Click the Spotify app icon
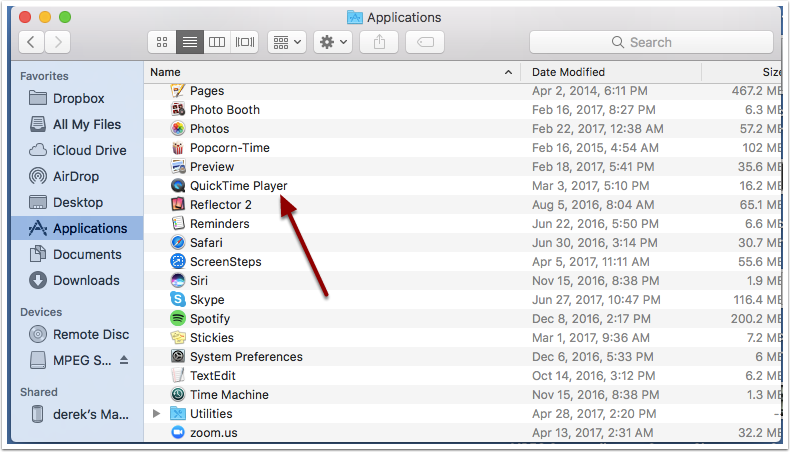The height and width of the screenshot is (452, 790). [x=178, y=318]
